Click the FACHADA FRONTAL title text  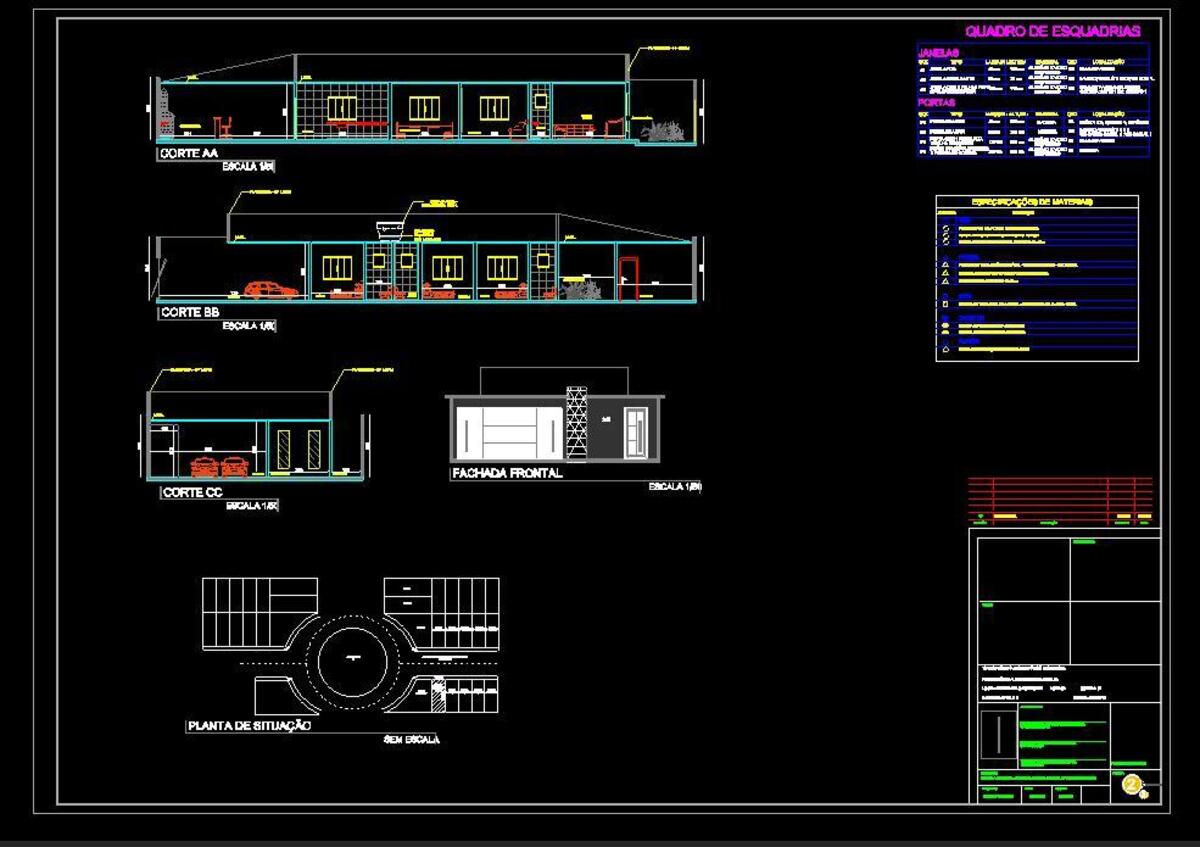[x=507, y=473]
